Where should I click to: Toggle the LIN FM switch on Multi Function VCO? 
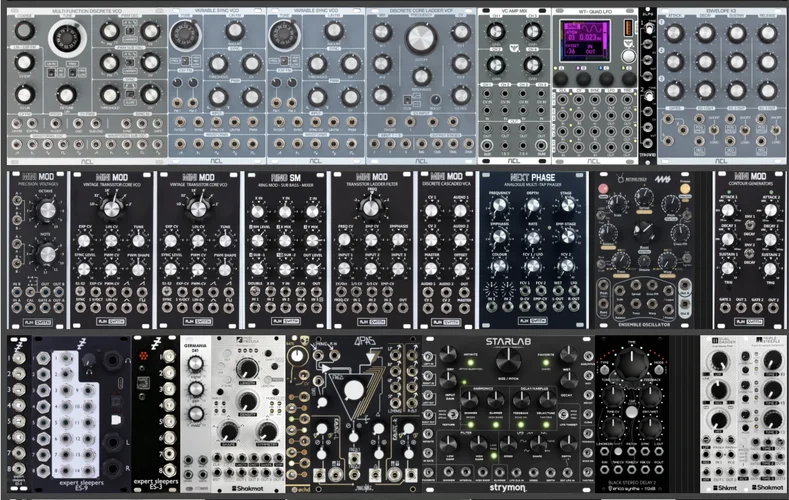click(x=51, y=73)
